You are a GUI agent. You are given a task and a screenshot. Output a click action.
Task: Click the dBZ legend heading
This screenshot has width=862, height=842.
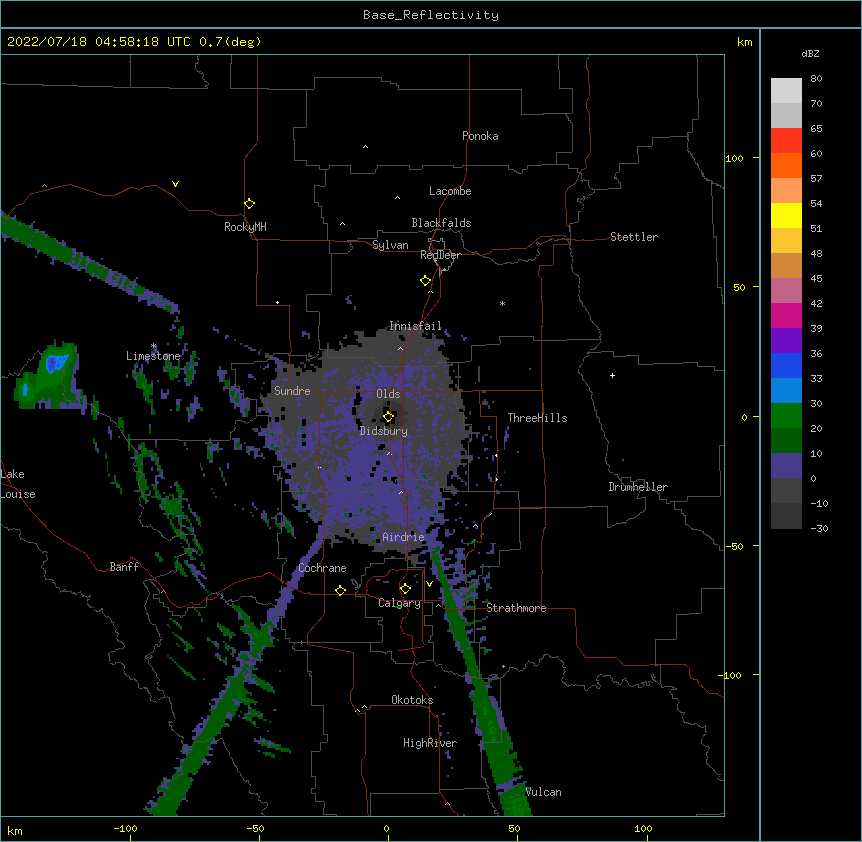(x=810, y=53)
